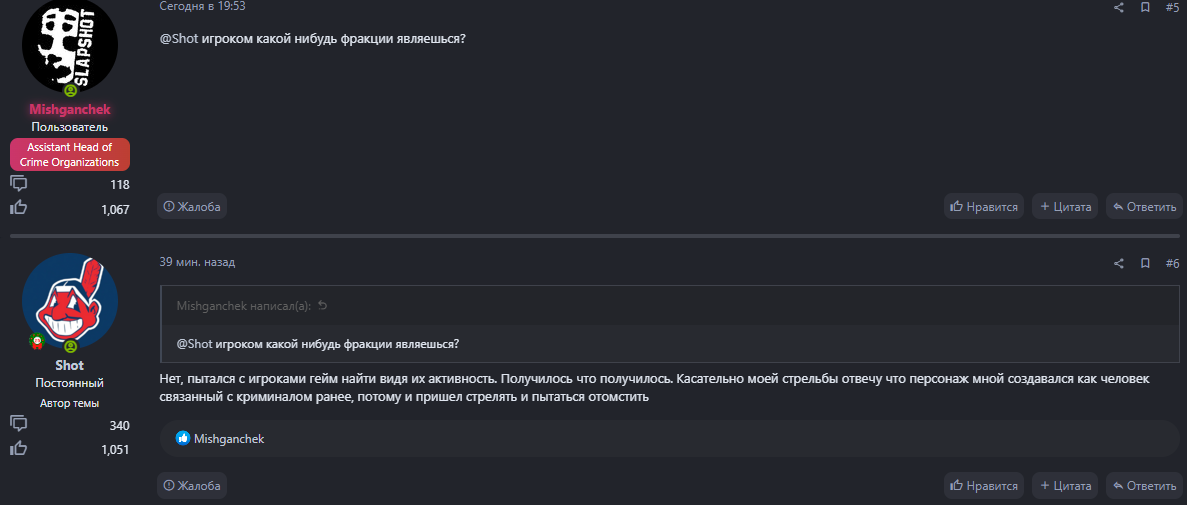Click Mishganchek's Slapshot avatar
The width and height of the screenshot is (1187, 505).
coord(70,46)
